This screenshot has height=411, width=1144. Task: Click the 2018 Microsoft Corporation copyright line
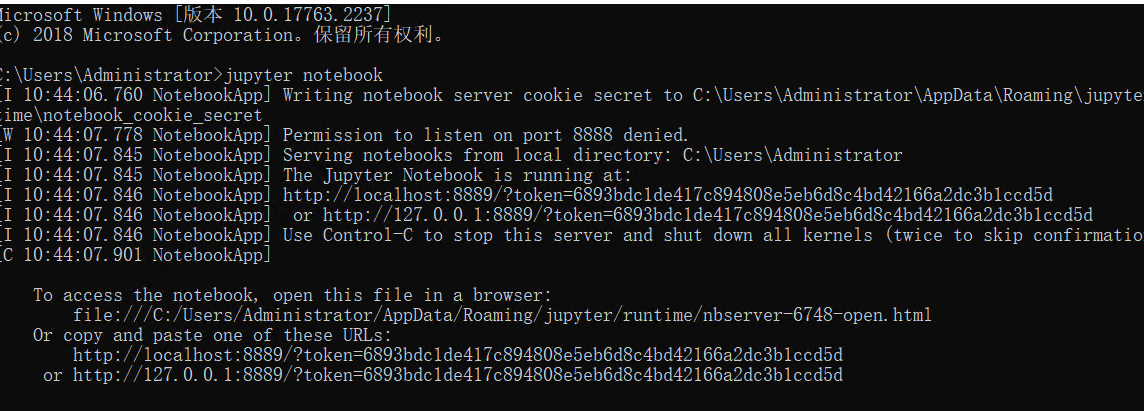[x=220, y=35]
